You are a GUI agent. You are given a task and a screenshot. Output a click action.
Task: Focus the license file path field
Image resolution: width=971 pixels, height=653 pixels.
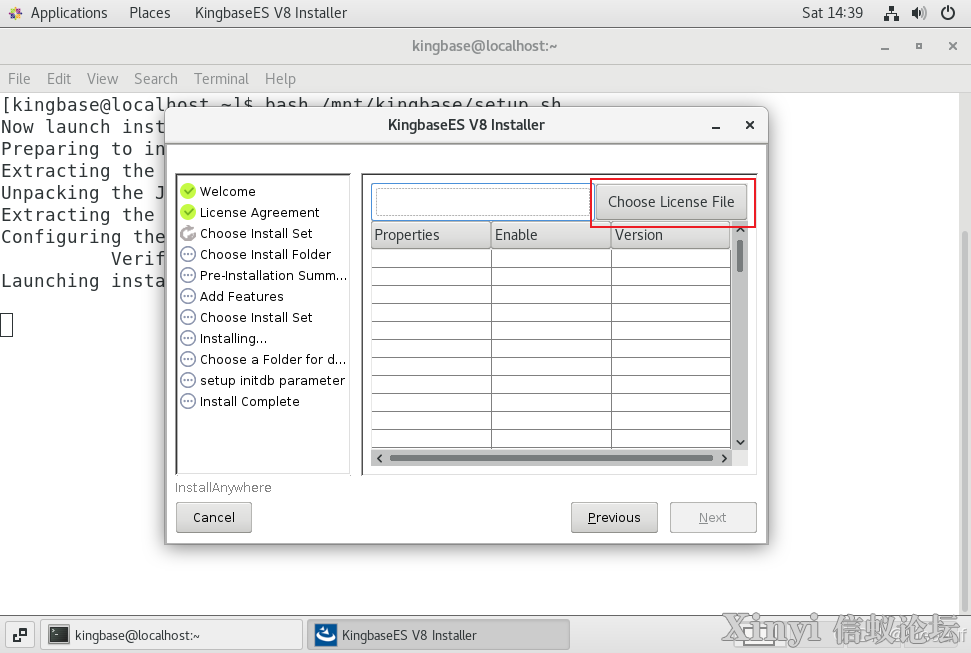[482, 202]
